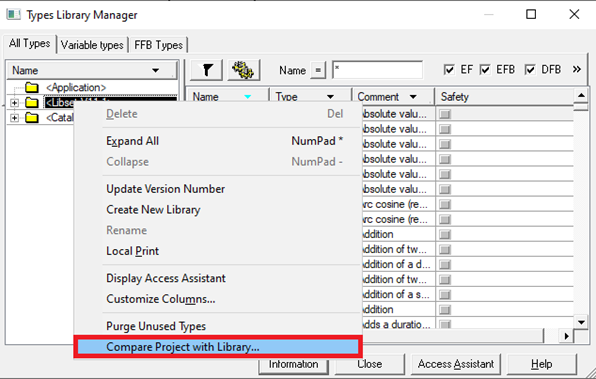Click the Application folder icon
Image resolution: width=596 pixels, height=379 pixels.
[32, 87]
